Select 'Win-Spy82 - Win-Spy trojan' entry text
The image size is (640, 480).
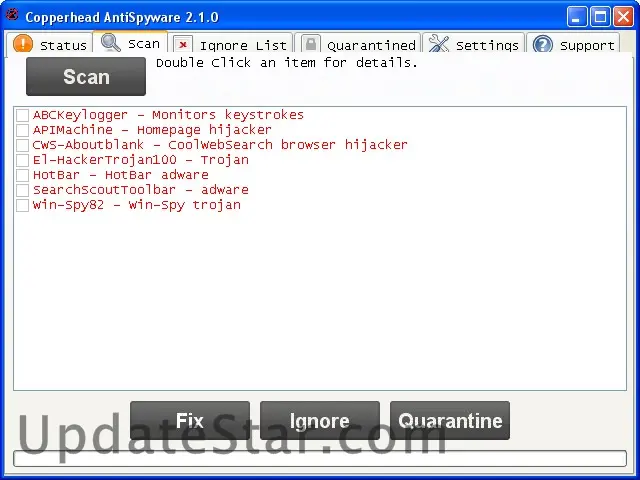[137, 205]
